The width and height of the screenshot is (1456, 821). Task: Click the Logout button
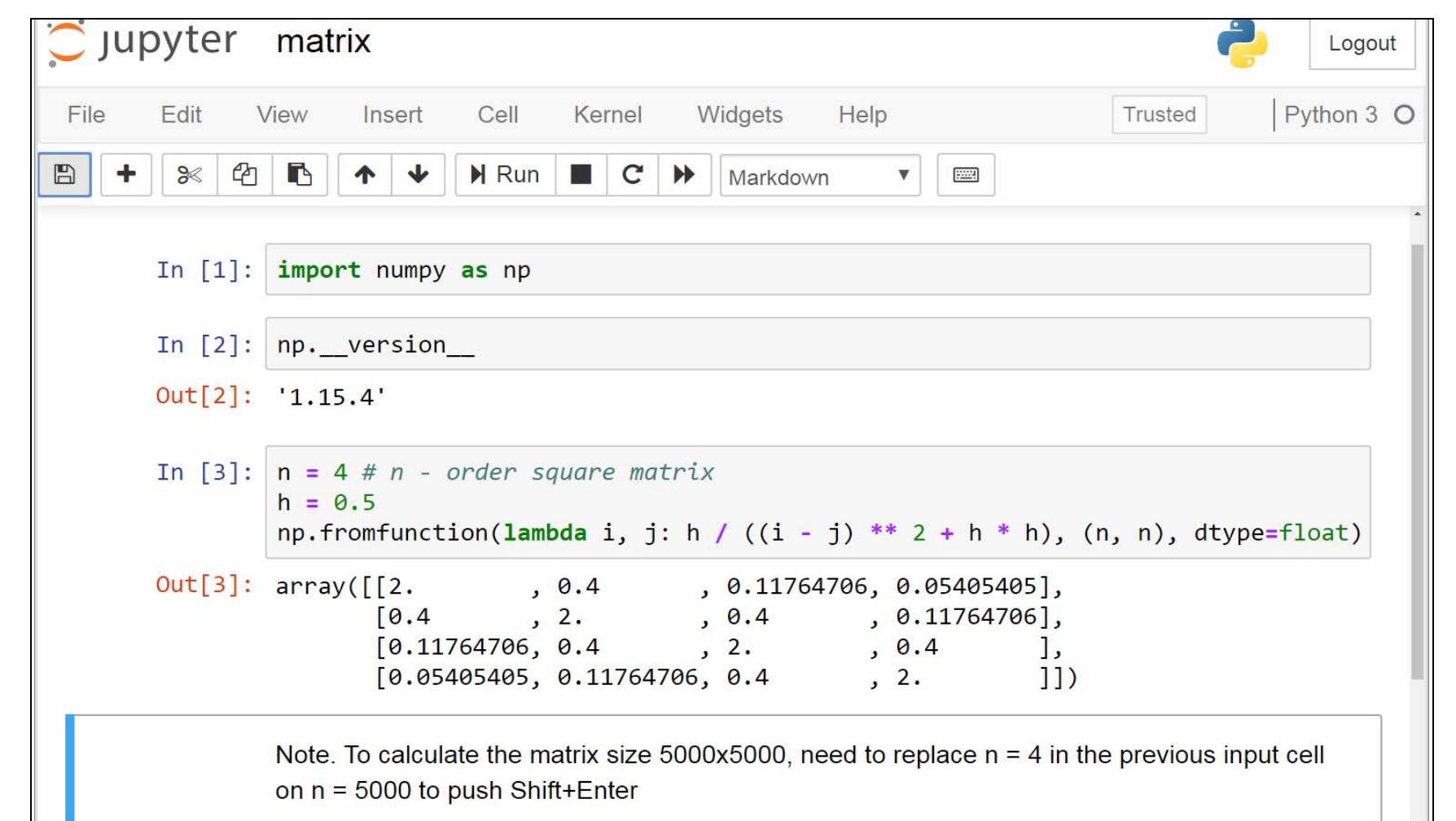point(1362,43)
